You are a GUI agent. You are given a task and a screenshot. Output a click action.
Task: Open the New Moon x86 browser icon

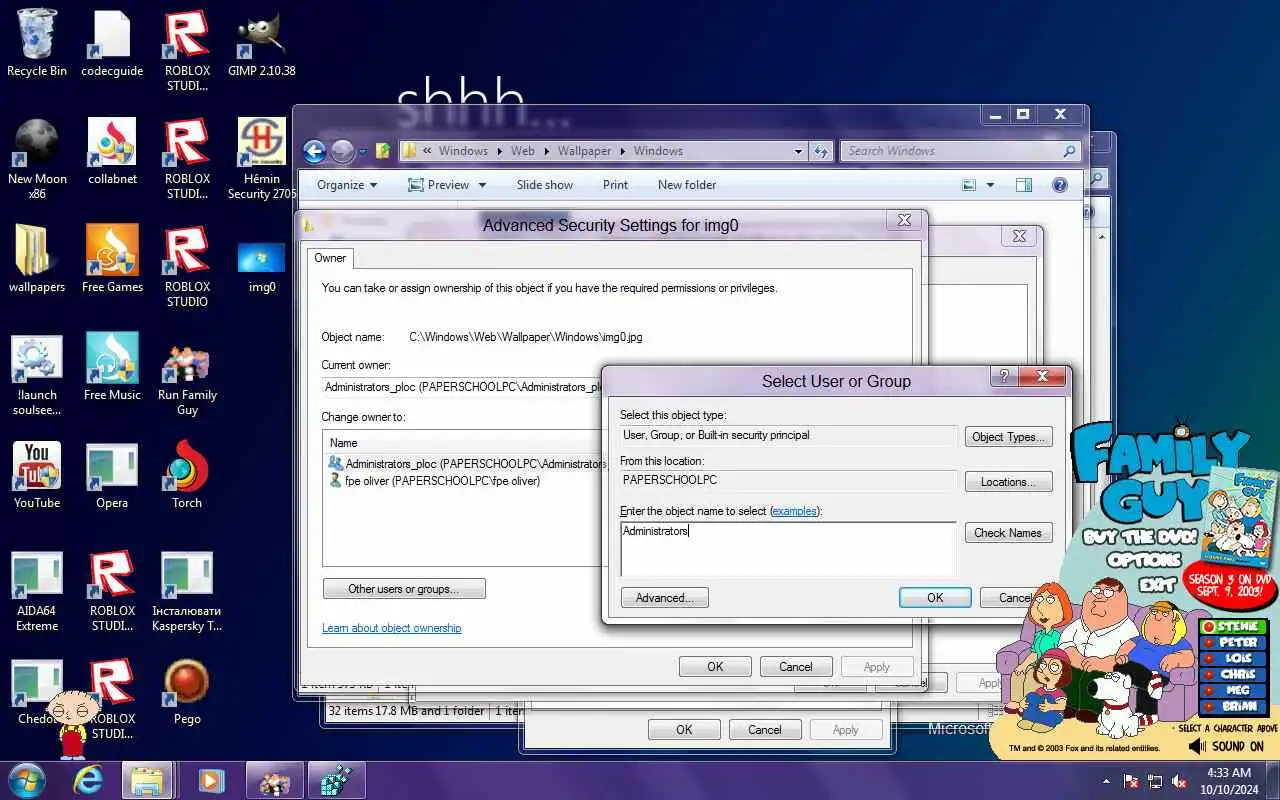(x=37, y=158)
